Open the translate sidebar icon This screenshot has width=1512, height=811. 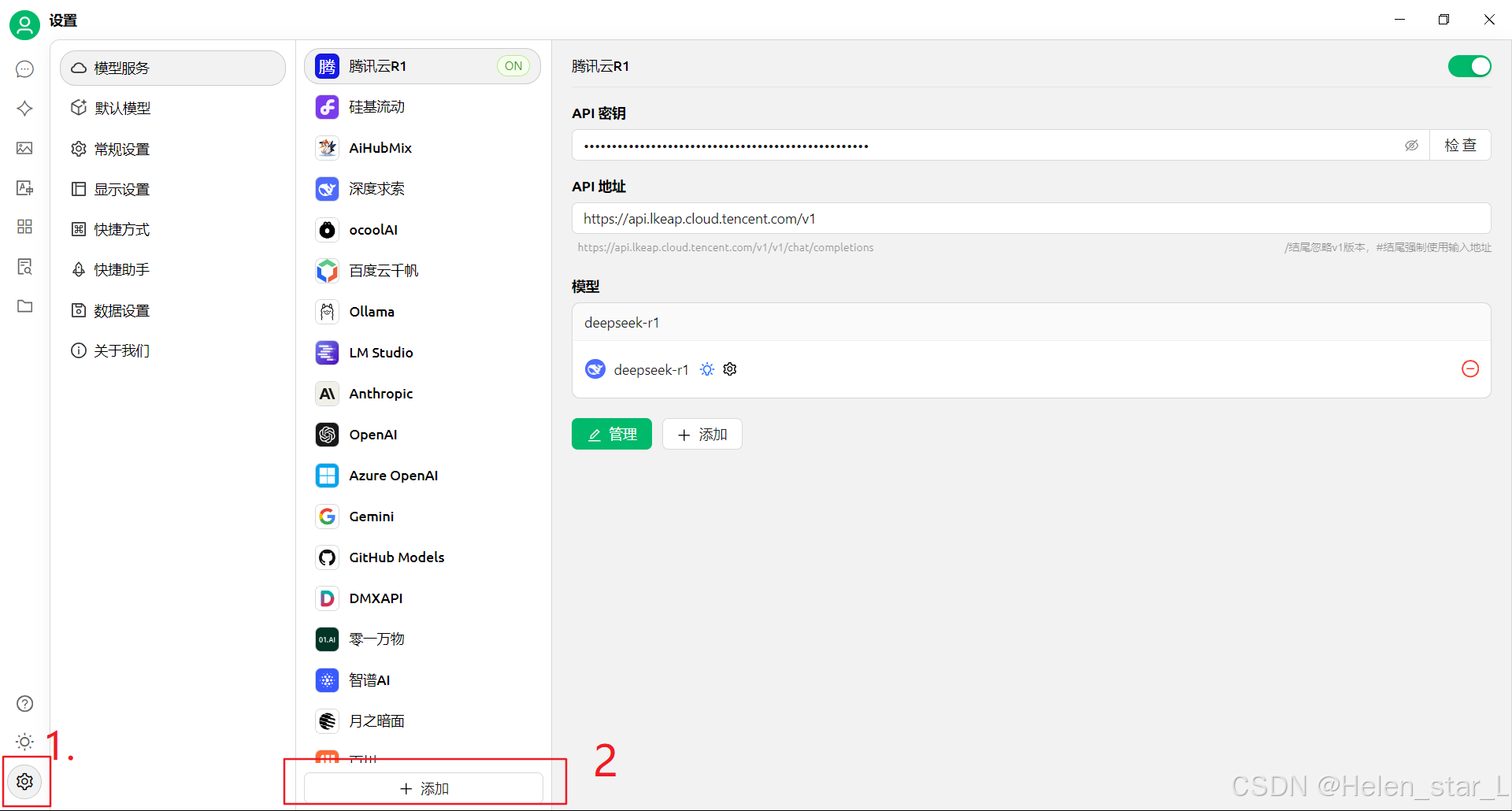point(25,187)
